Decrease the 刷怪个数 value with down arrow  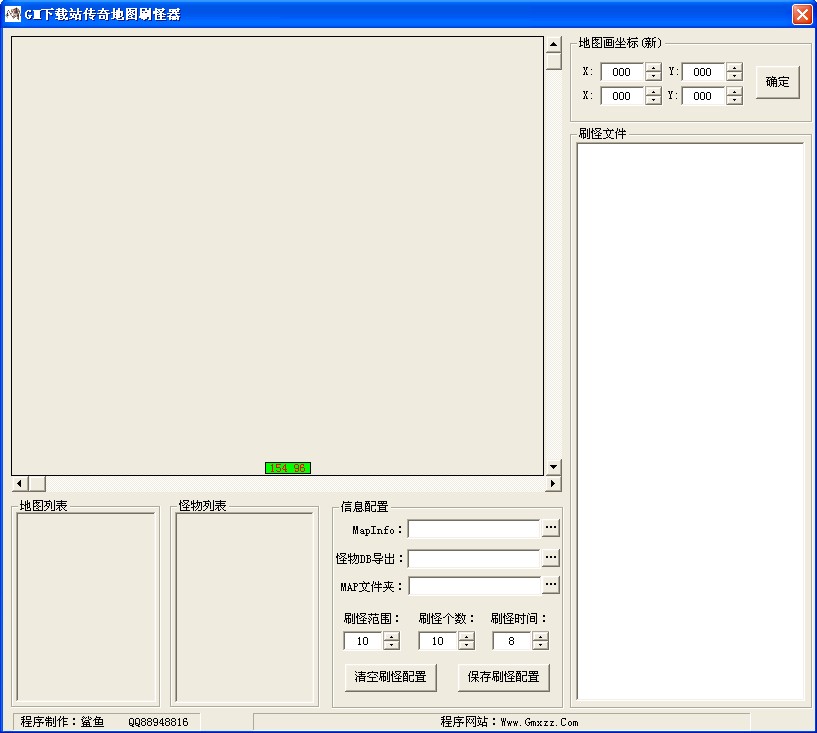[x=466, y=646]
